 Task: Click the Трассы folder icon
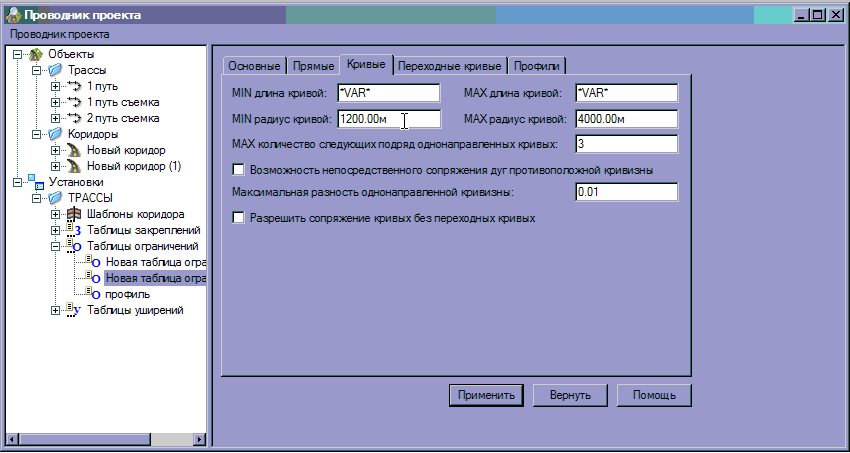pos(56,70)
